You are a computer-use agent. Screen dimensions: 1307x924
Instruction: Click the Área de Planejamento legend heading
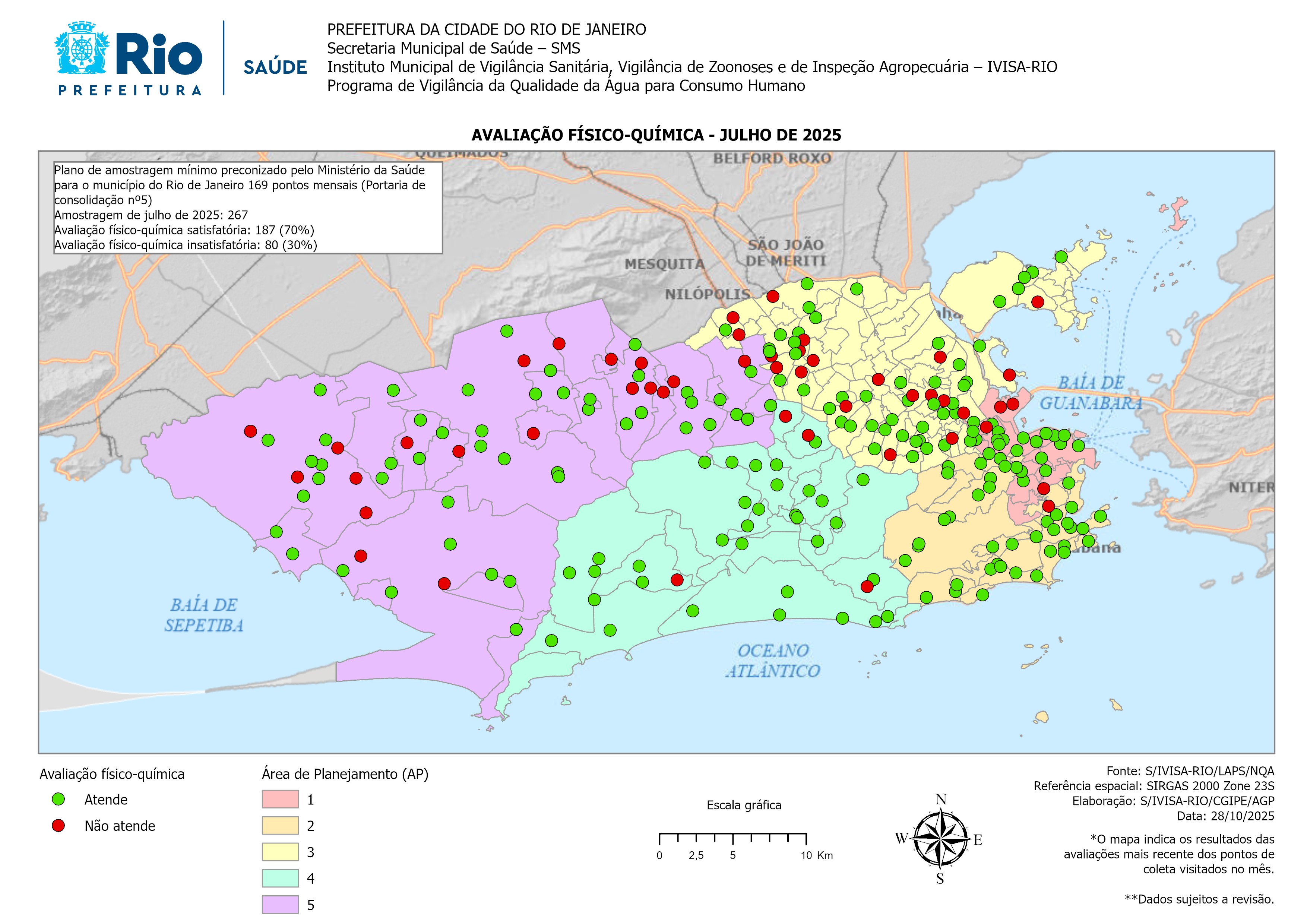pos(345,774)
